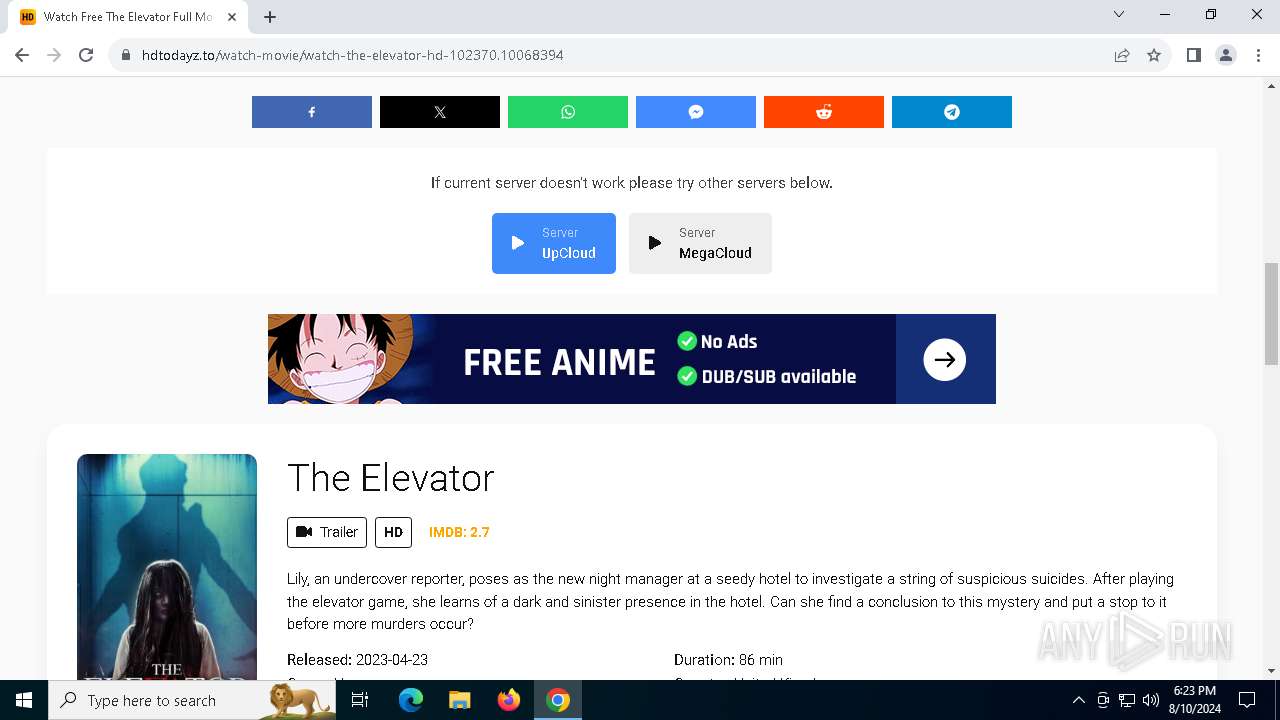This screenshot has width=1280, height=720.
Task: Open a new browser tab
Action: [x=270, y=17]
